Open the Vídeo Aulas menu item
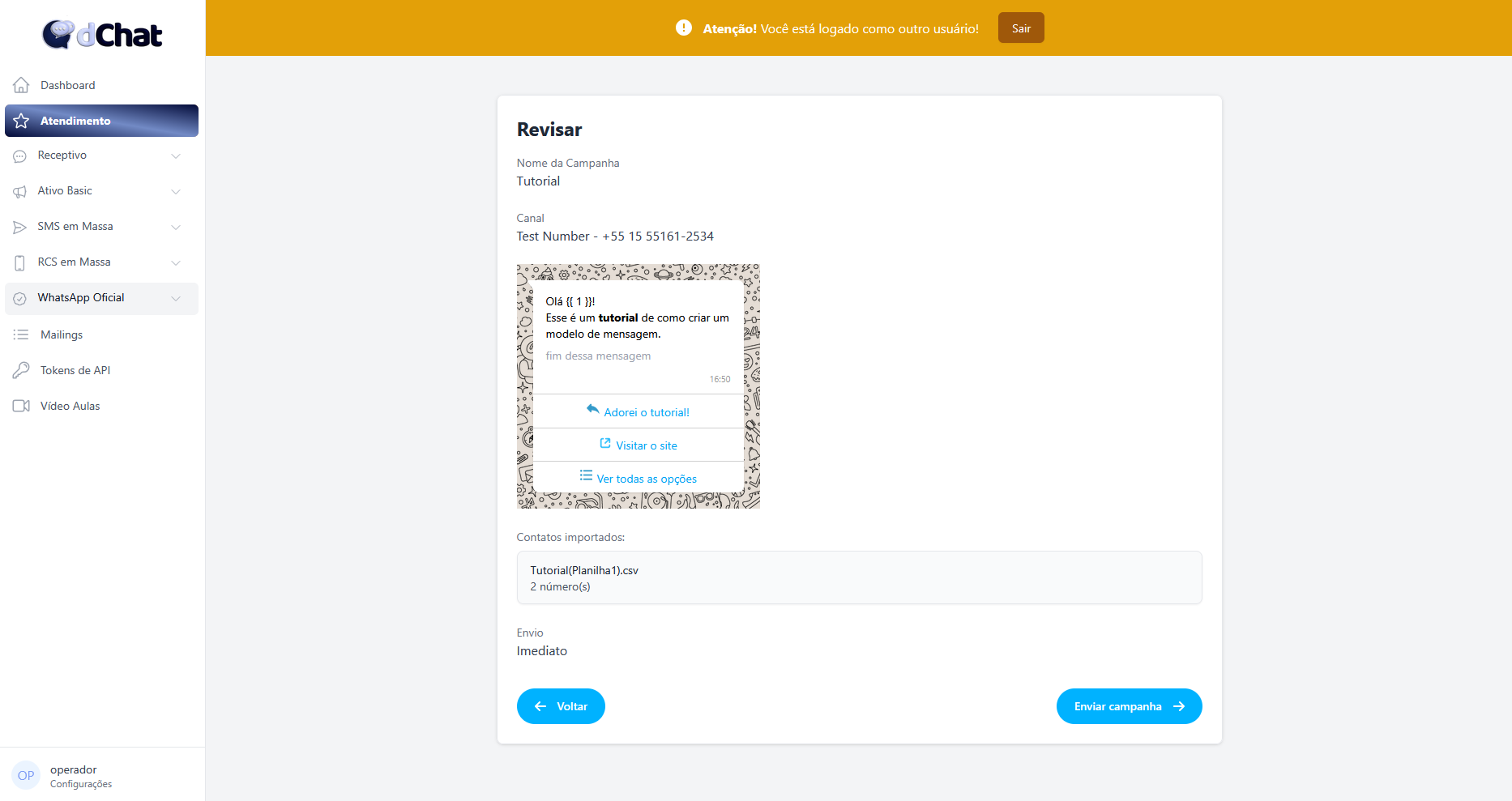This screenshot has width=1512, height=801. (70, 406)
